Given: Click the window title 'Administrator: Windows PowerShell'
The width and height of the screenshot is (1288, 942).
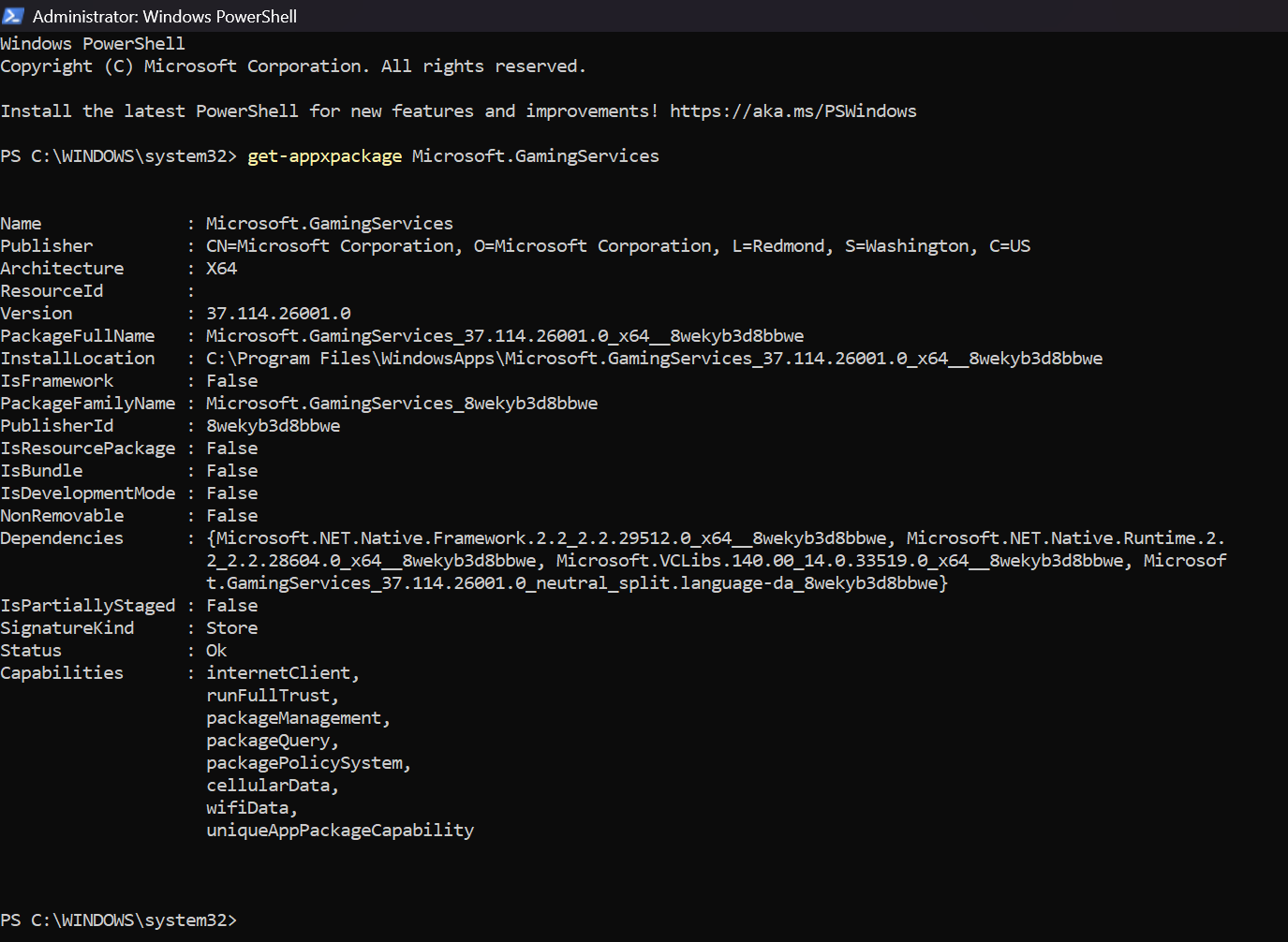Looking at the screenshot, I should (x=165, y=16).
